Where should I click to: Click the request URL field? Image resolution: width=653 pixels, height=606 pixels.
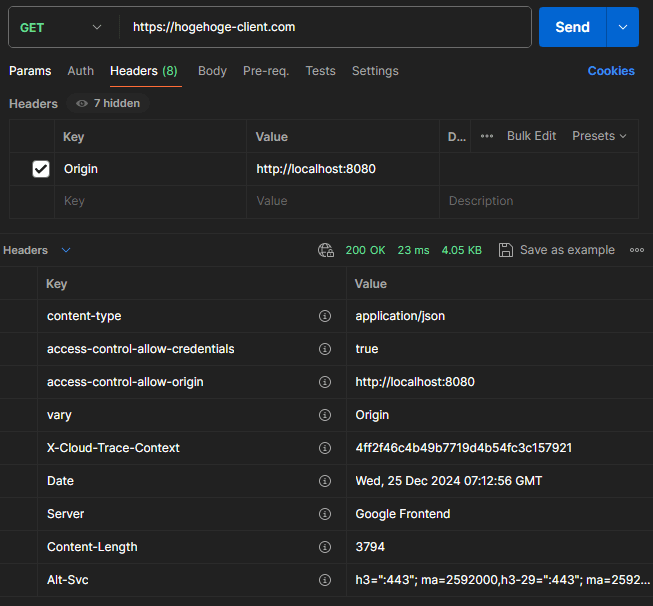coord(325,27)
